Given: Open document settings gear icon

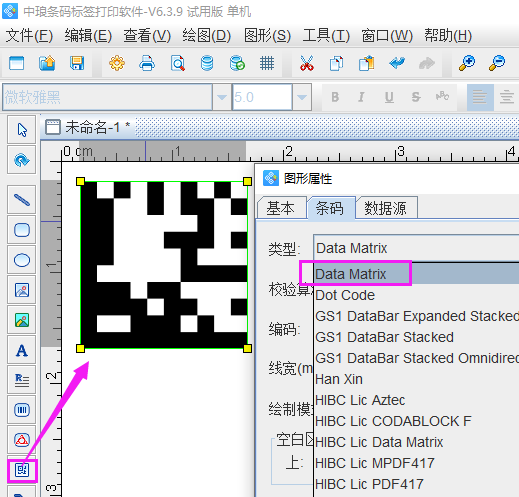Looking at the screenshot, I should [x=117, y=63].
